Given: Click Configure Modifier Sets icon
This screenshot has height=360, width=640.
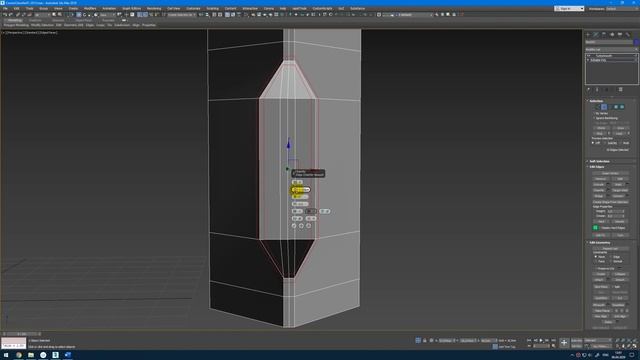Looking at the screenshot, I should coord(620,89).
